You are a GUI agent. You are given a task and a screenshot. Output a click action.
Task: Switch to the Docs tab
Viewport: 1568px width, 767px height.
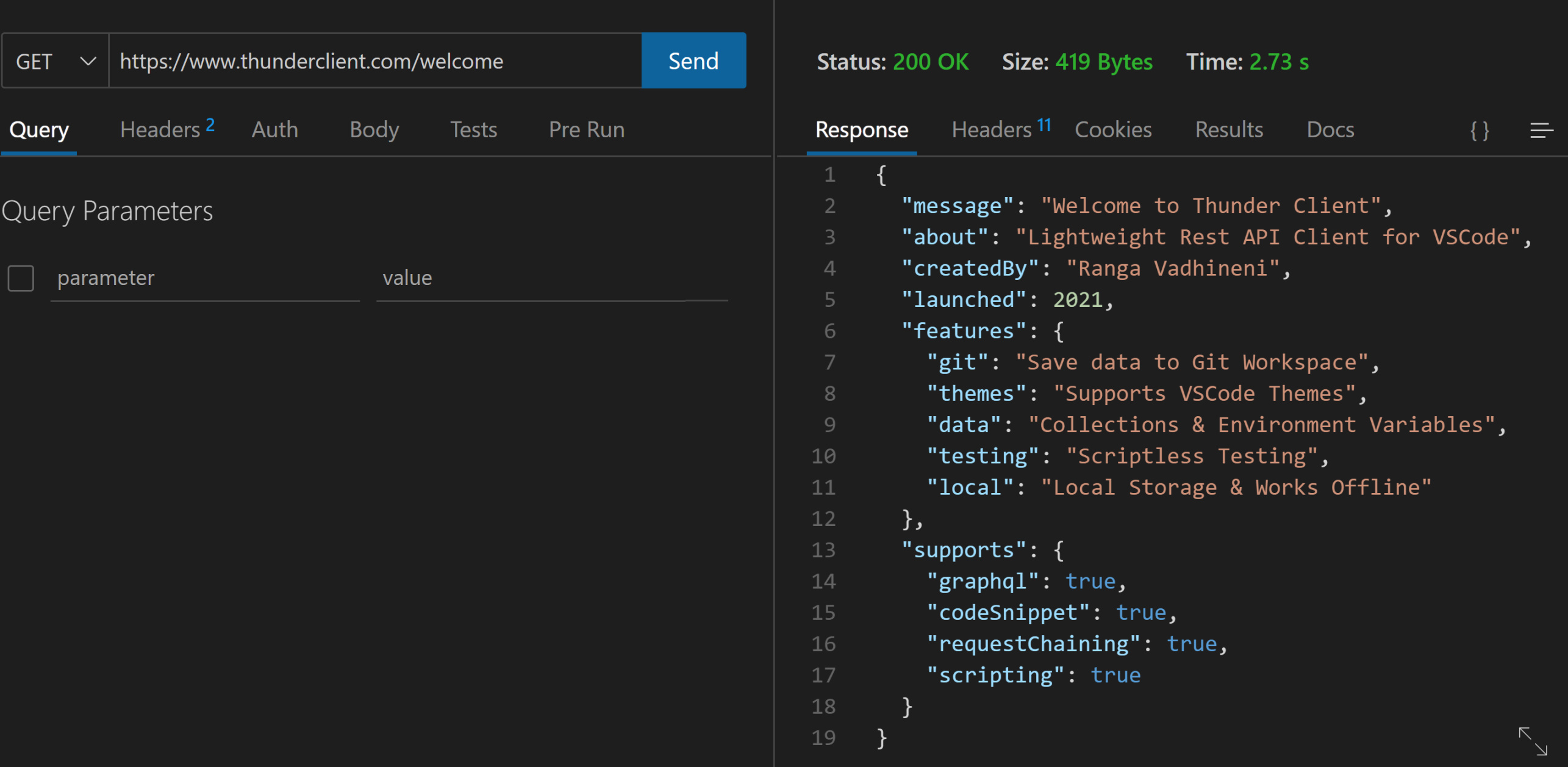click(x=1330, y=130)
